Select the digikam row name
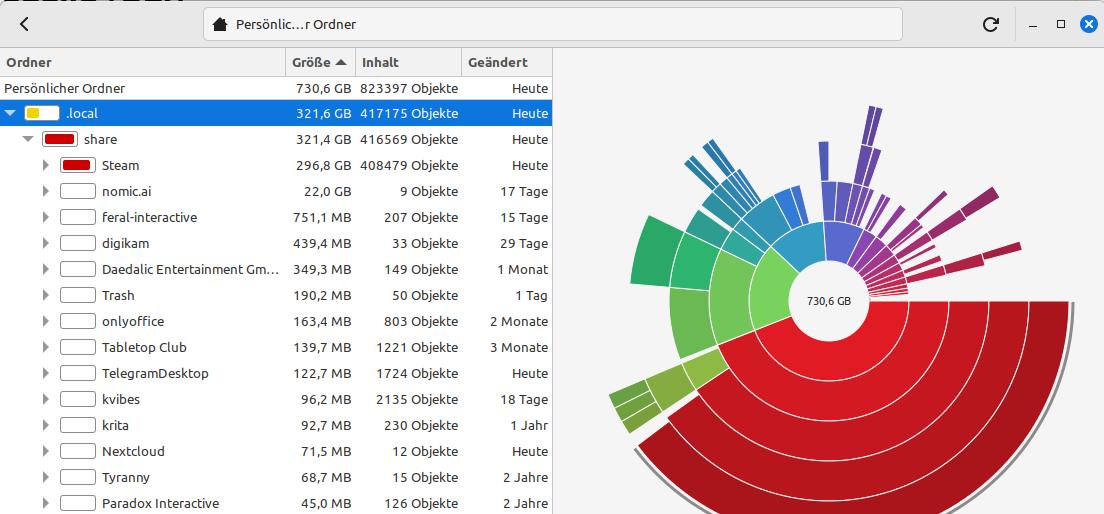This screenshot has height=514, width=1104. pyautogui.click(x=125, y=244)
